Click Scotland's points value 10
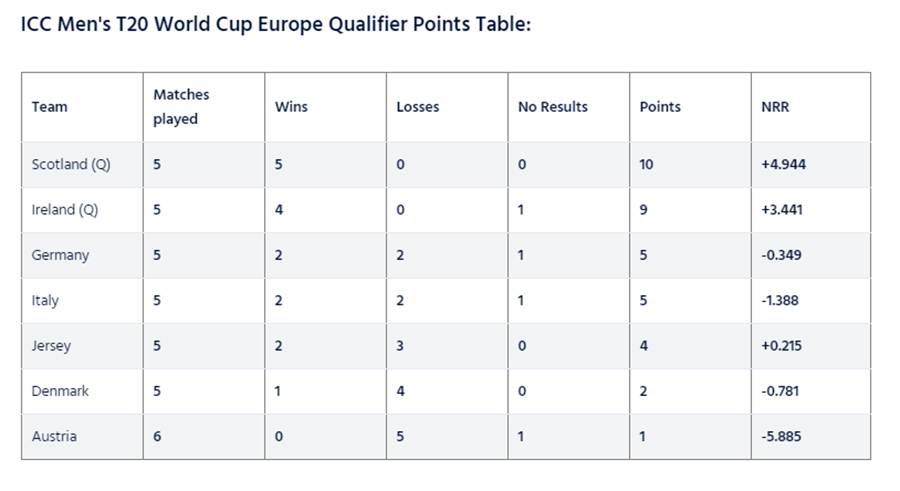Screen dimensions: 900x491 [x=646, y=164]
